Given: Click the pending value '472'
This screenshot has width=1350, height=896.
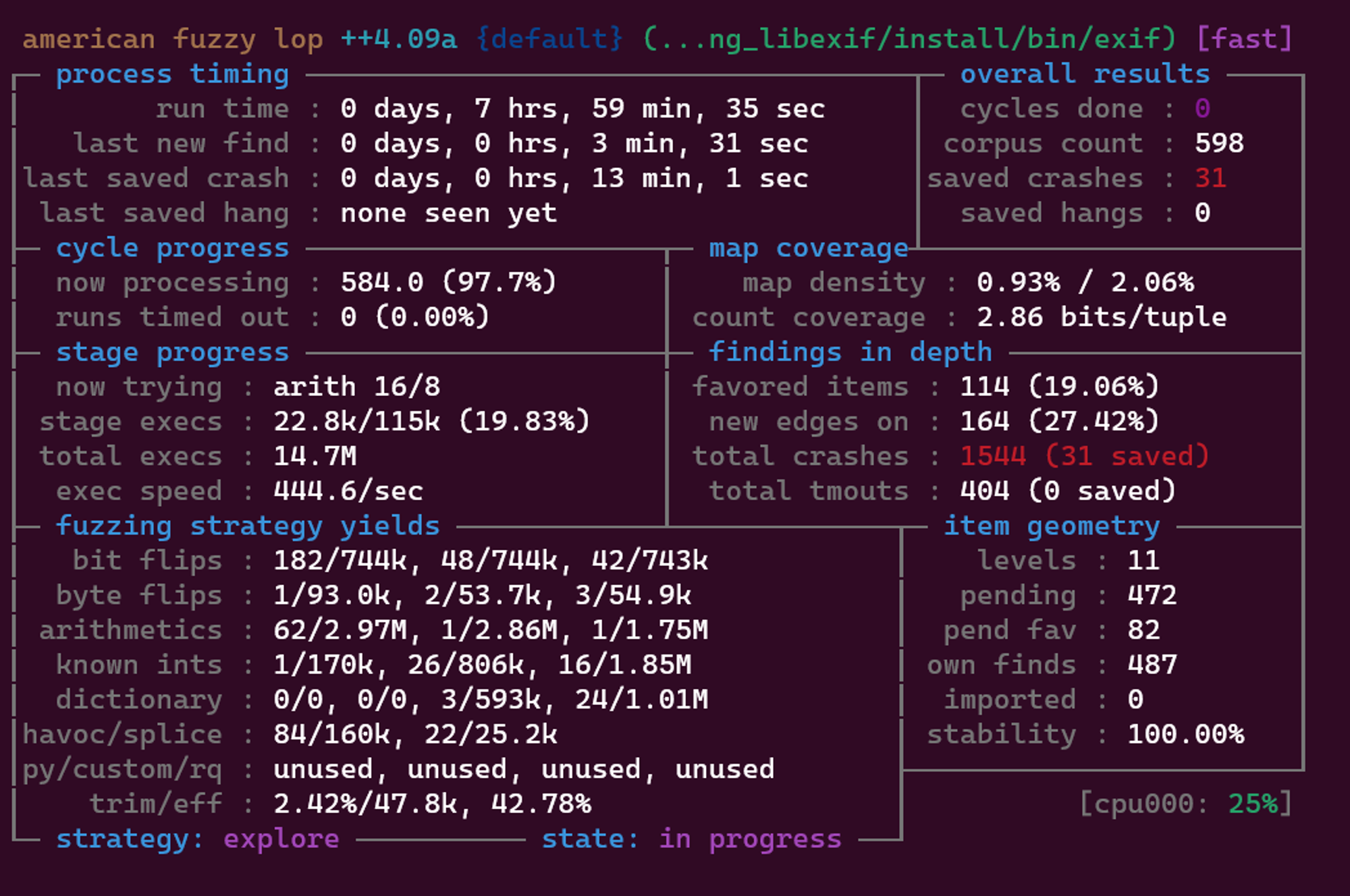Looking at the screenshot, I should tap(1152, 596).
